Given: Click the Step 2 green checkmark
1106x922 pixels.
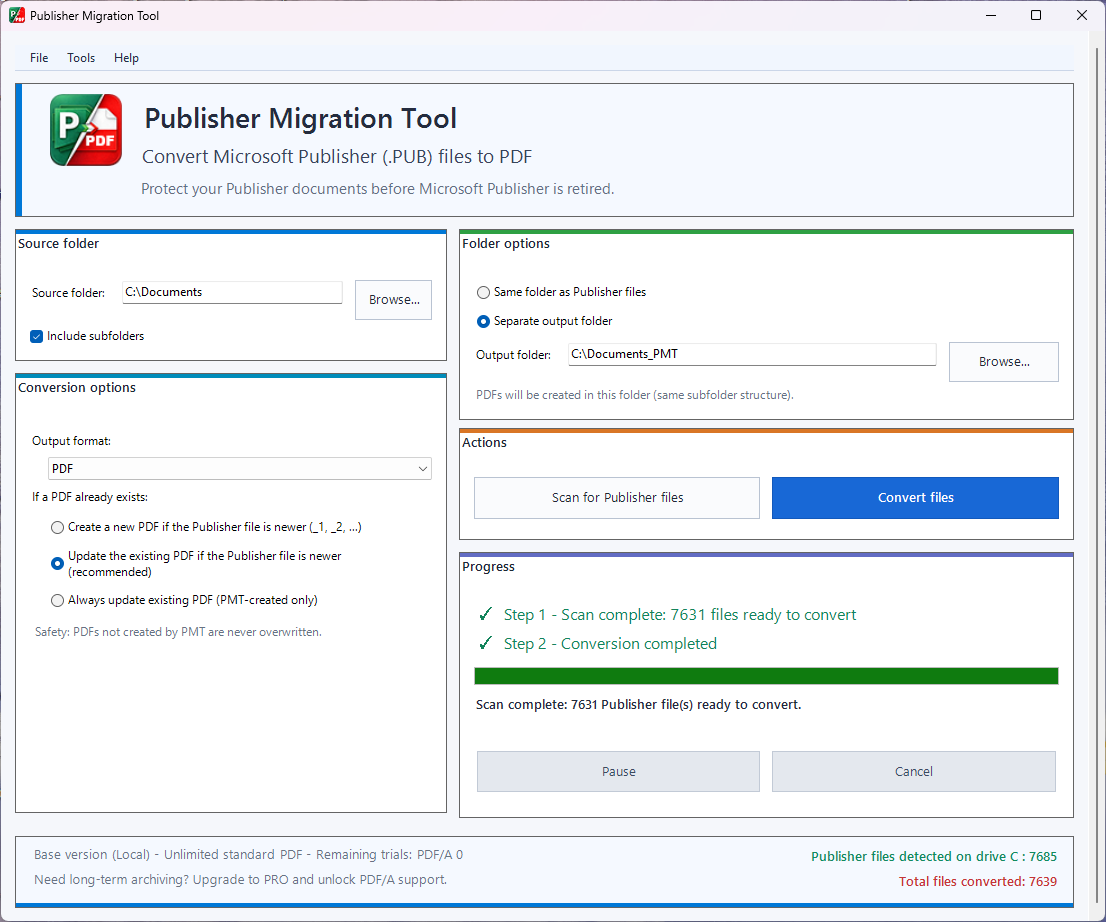Looking at the screenshot, I should [485, 643].
